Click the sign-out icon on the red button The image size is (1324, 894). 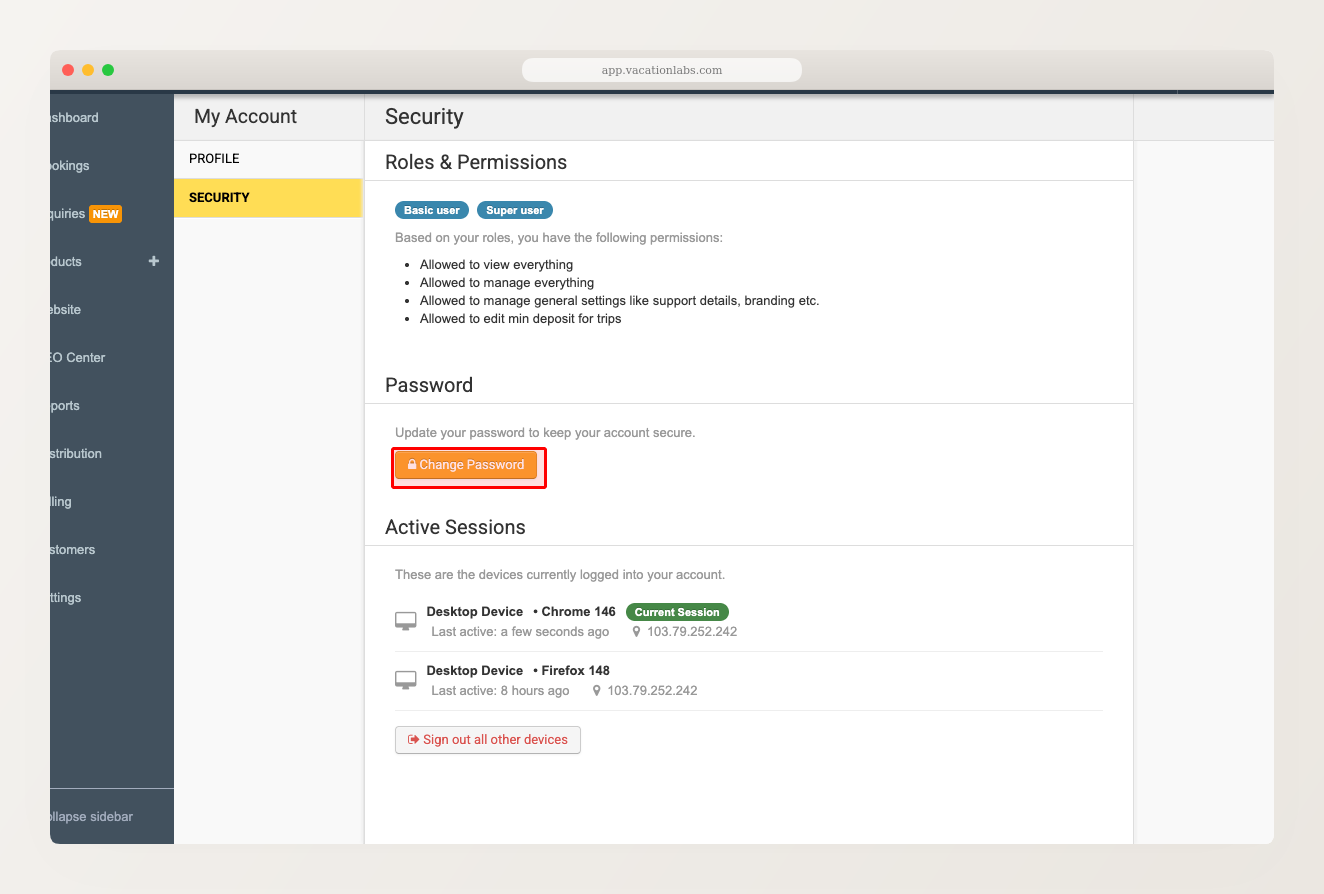point(412,739)
